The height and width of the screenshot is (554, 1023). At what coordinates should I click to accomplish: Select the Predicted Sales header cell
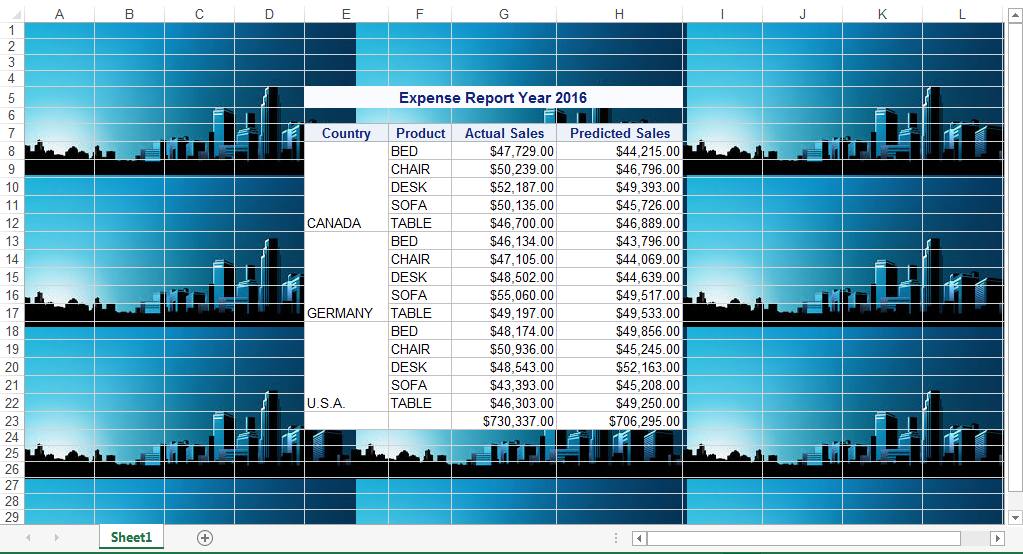tap(619, 133)
